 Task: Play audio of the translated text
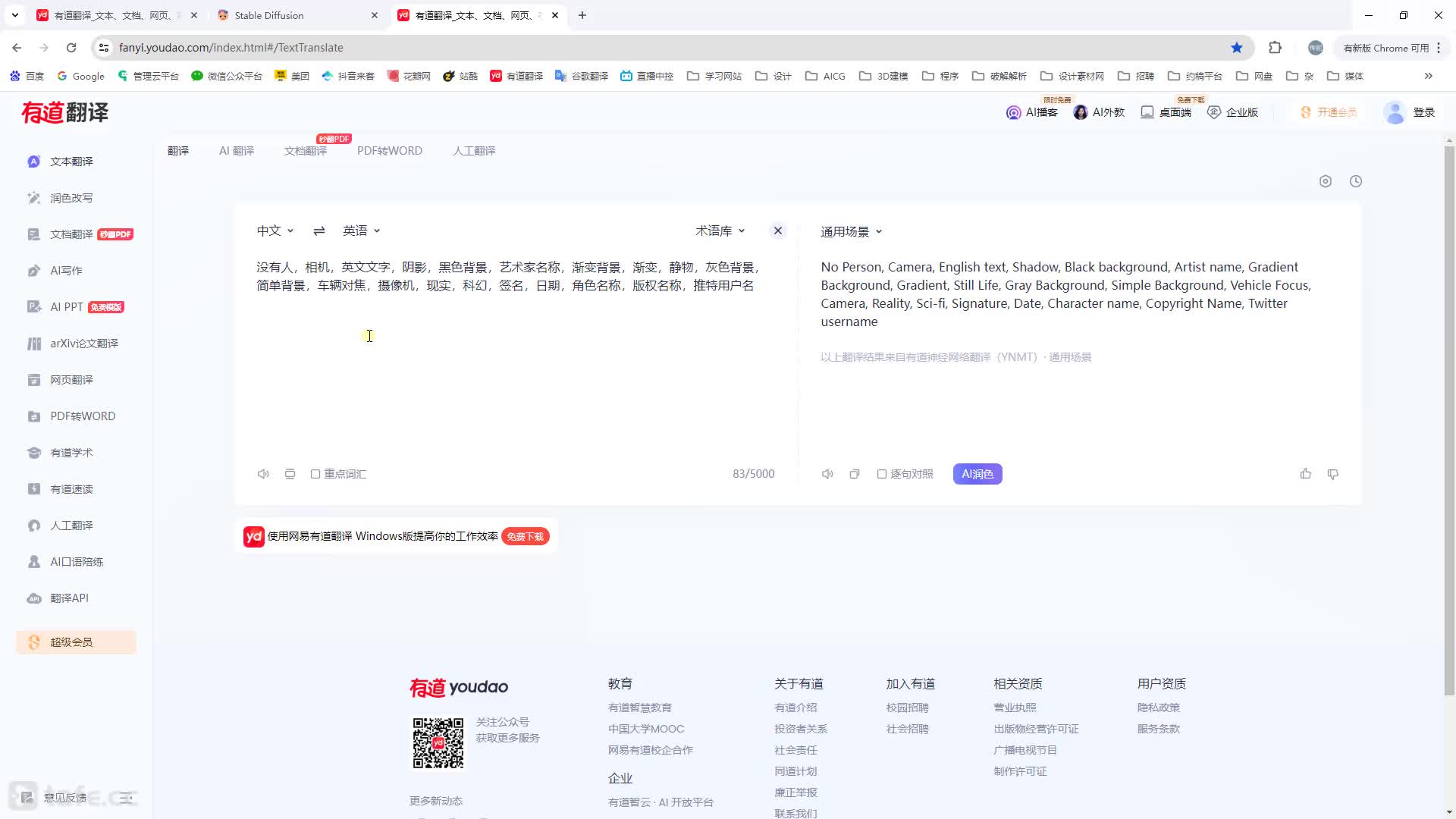point(827,474)
